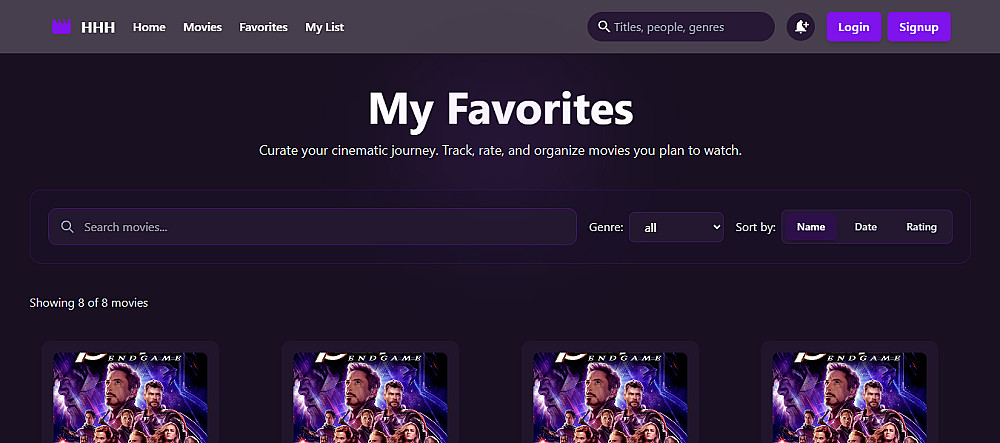Open the Favorites nav item

pyautogui.click(x=263, y=27)
